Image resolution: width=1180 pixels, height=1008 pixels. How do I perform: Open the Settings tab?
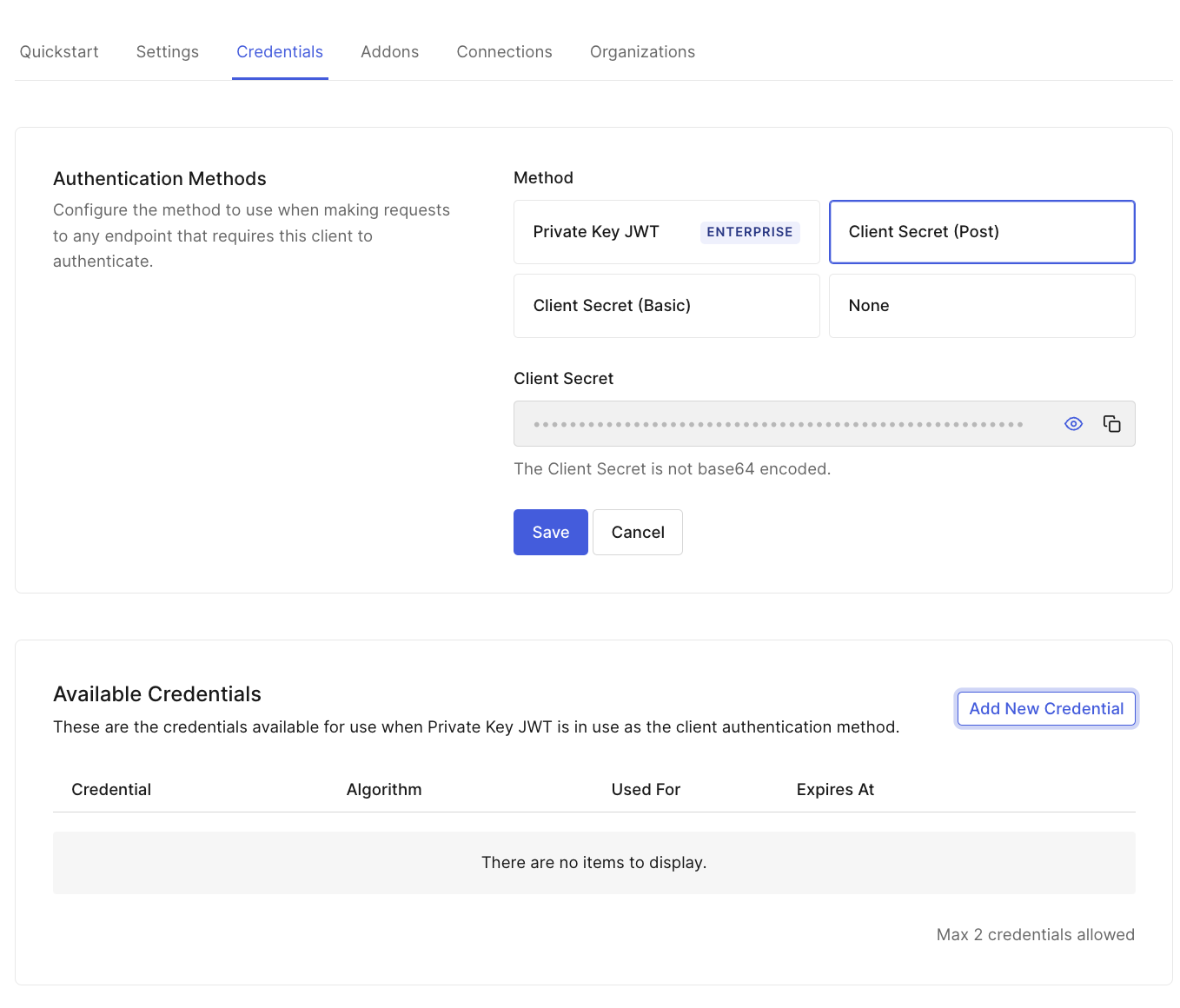pos(167,51)
